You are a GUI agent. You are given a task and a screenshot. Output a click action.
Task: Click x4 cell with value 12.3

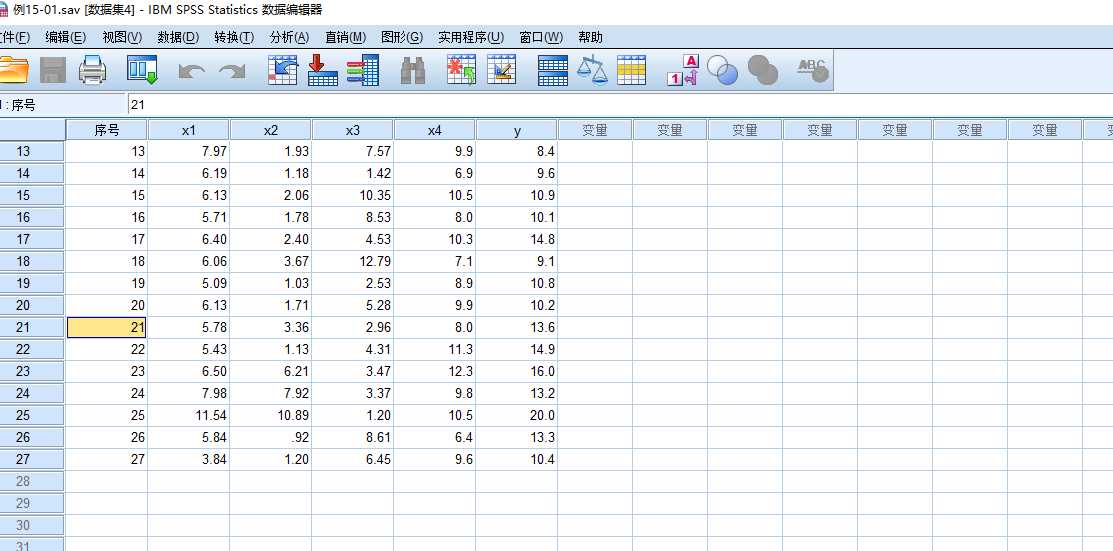coord(434,371)
